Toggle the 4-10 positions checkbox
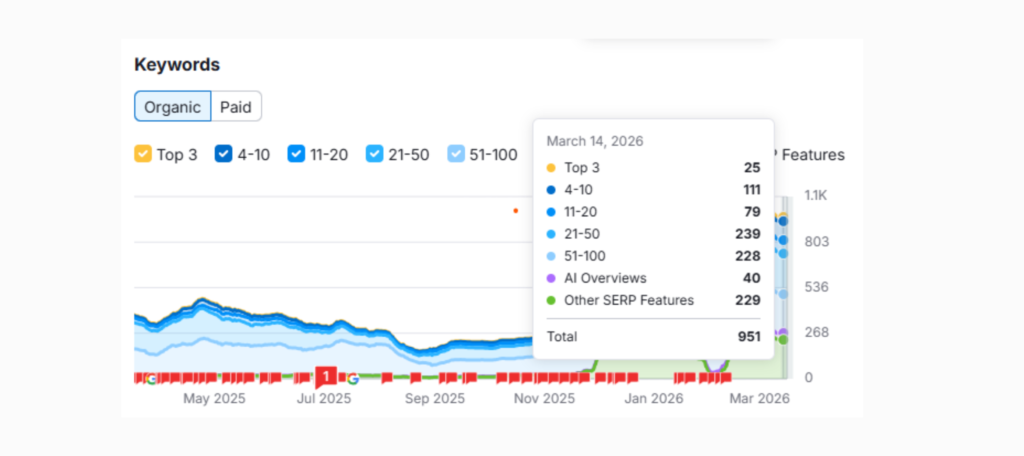1024x456 pixels. 224,155
